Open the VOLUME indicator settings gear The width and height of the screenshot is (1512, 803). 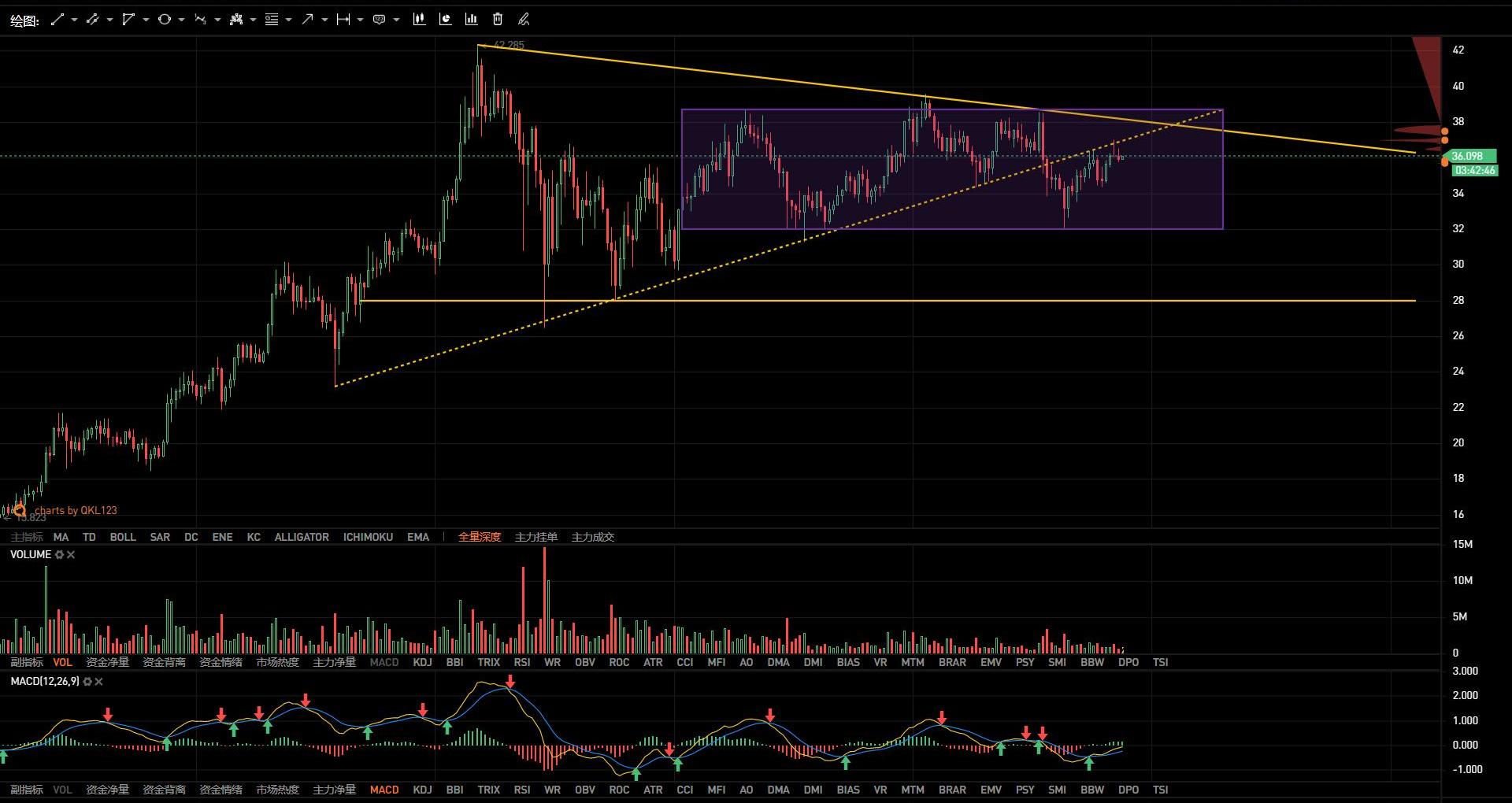coord(59,555)
